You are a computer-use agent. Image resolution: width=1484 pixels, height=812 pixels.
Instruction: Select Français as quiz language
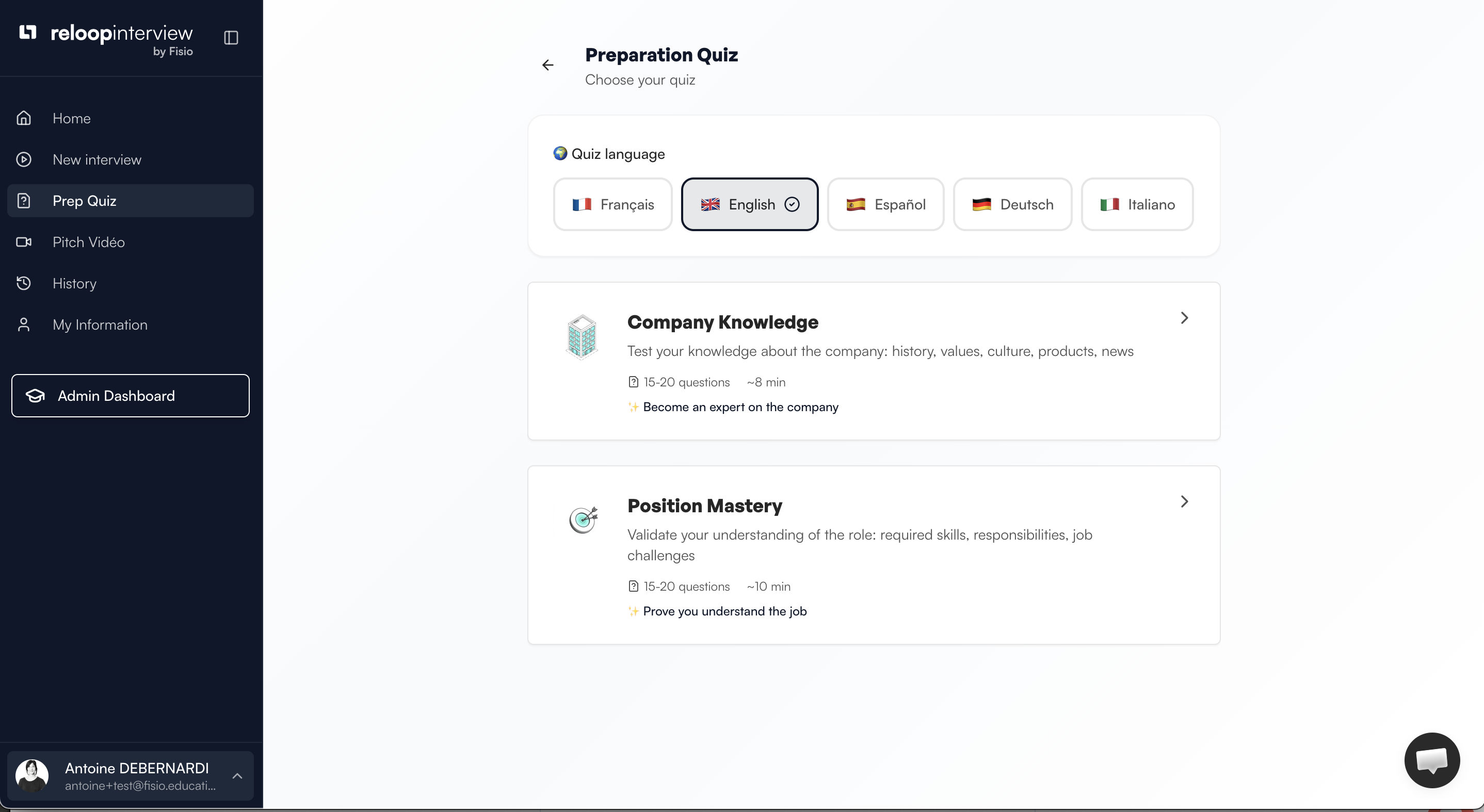612,204
